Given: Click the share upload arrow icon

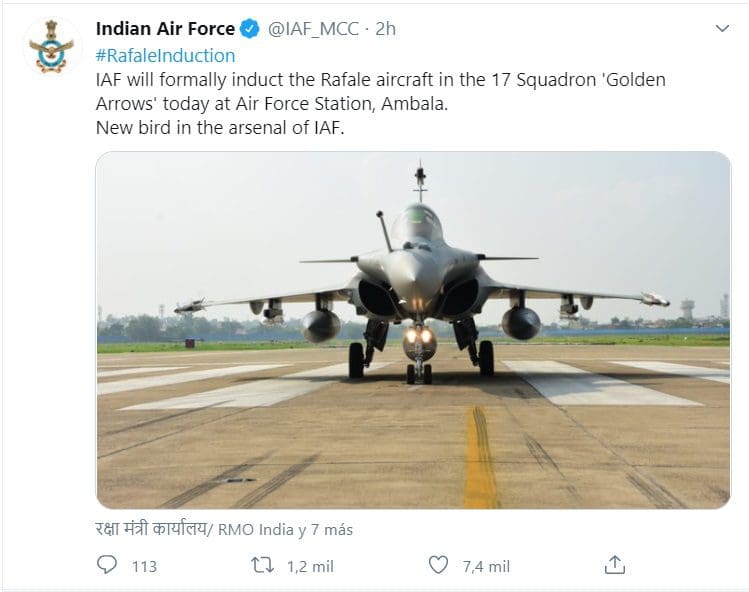Looking at the screenshot, I should pos(616,565).
